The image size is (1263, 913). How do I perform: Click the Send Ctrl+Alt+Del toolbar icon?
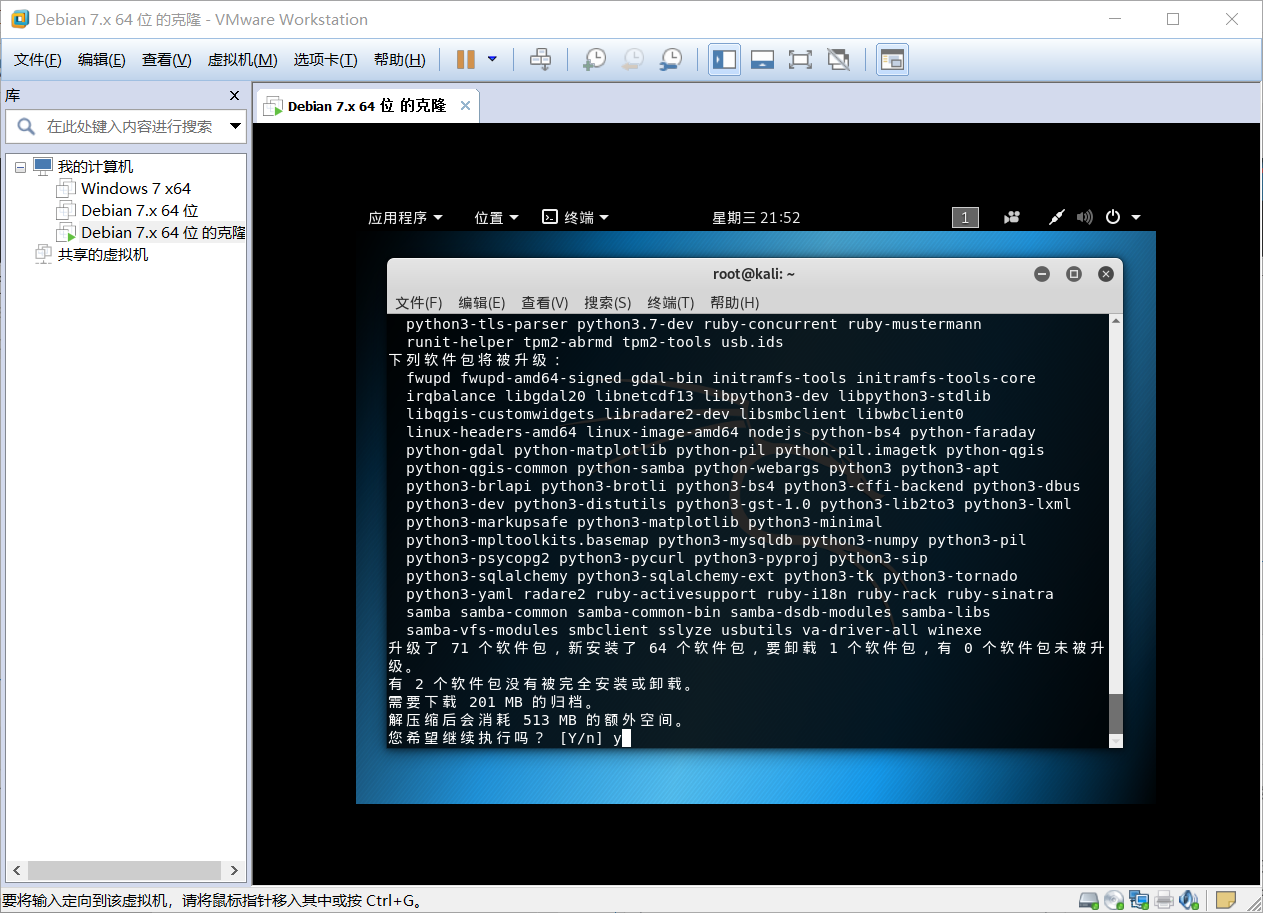pos(540,60)
